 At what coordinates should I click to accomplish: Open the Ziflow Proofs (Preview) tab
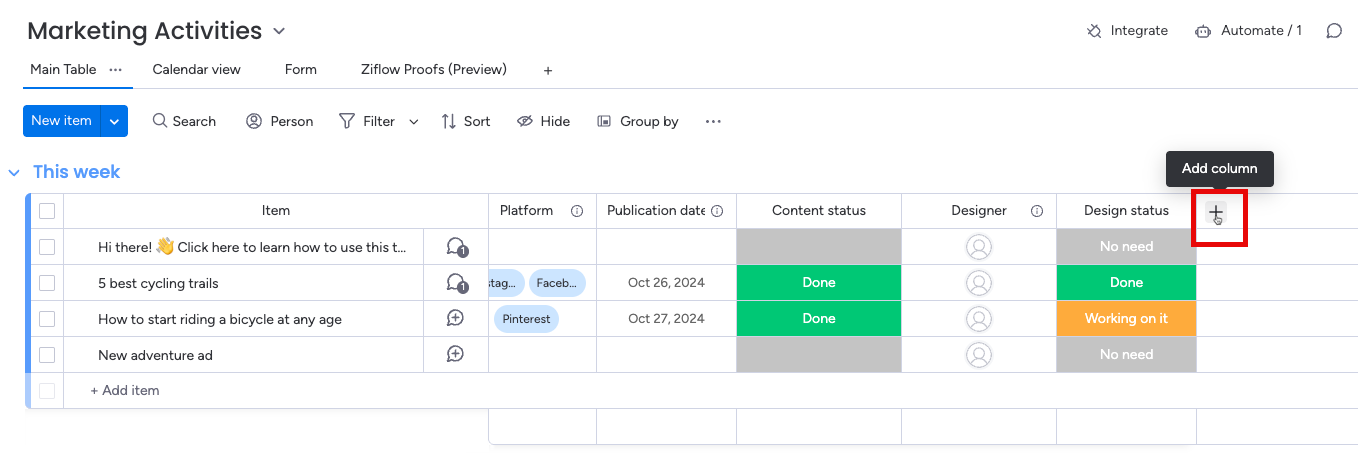point(433,70)
